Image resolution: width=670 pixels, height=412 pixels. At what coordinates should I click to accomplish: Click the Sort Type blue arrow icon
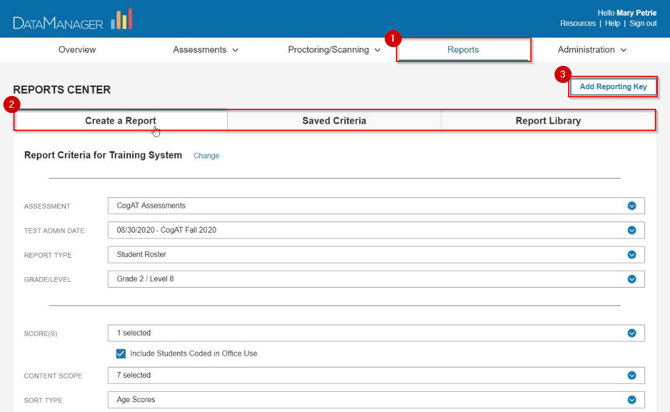point(632,400)
